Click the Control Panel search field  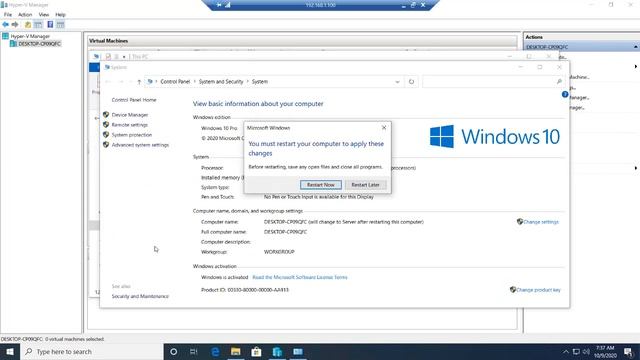pyautogui.click(x=493, y=82)
